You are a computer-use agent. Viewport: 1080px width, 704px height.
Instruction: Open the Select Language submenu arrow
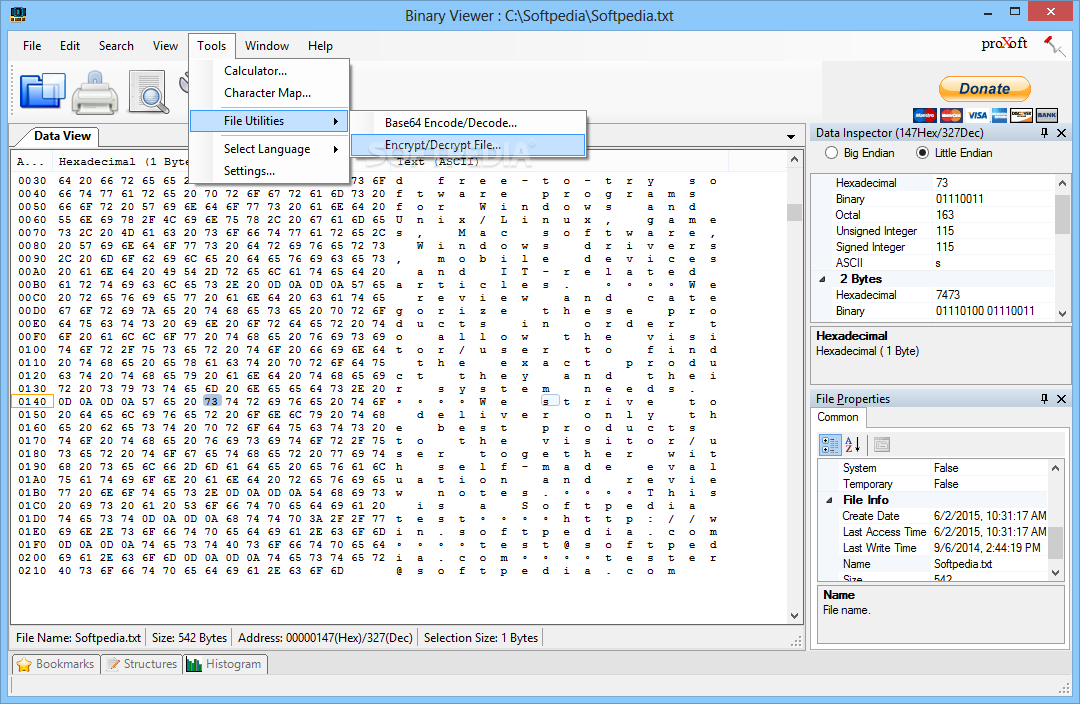click(335, 149)
